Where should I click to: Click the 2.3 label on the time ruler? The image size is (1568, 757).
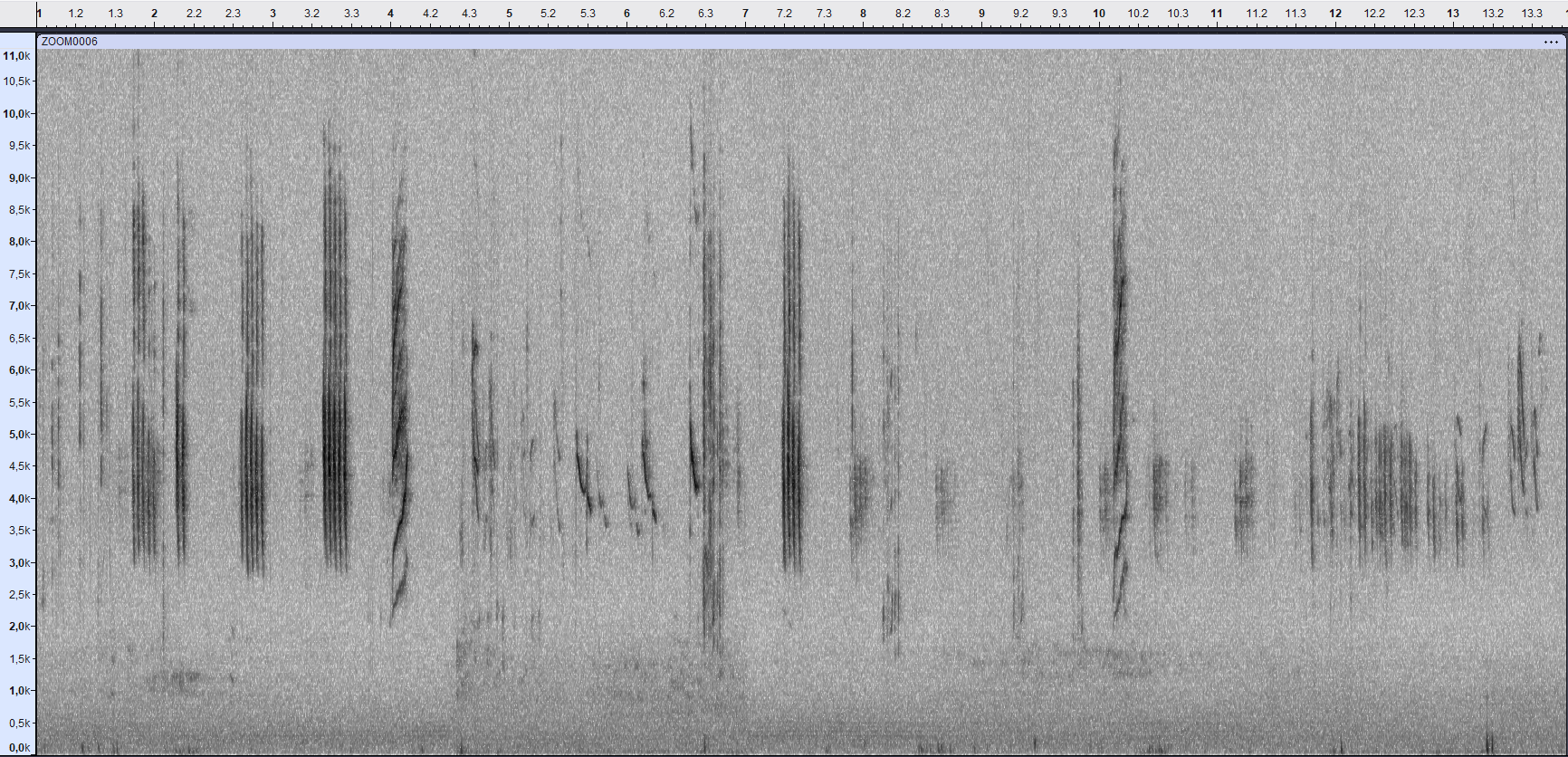point(234,14)
